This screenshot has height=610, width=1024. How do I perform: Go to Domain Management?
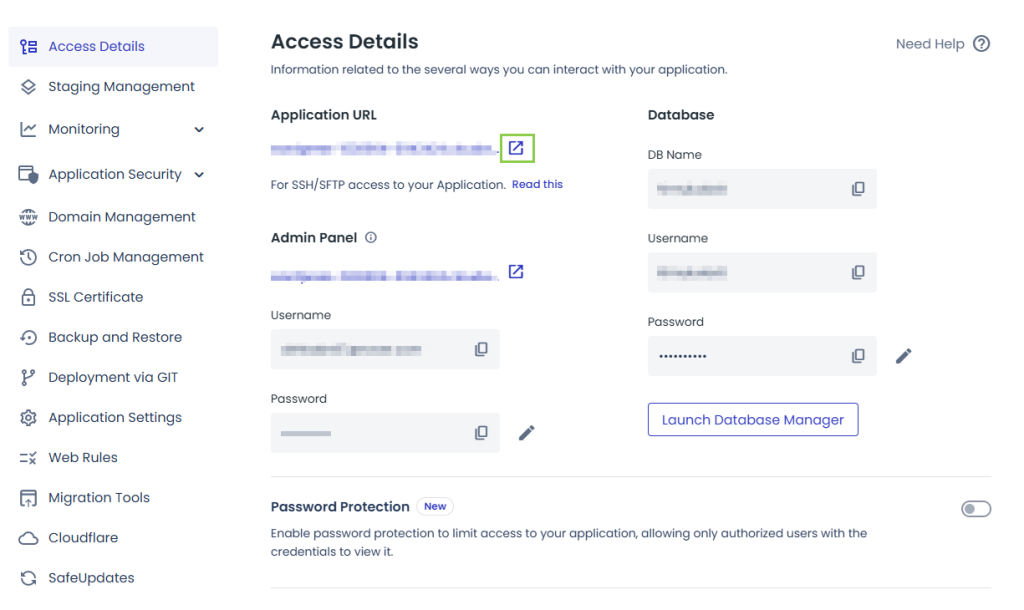(x=121, y=217)
